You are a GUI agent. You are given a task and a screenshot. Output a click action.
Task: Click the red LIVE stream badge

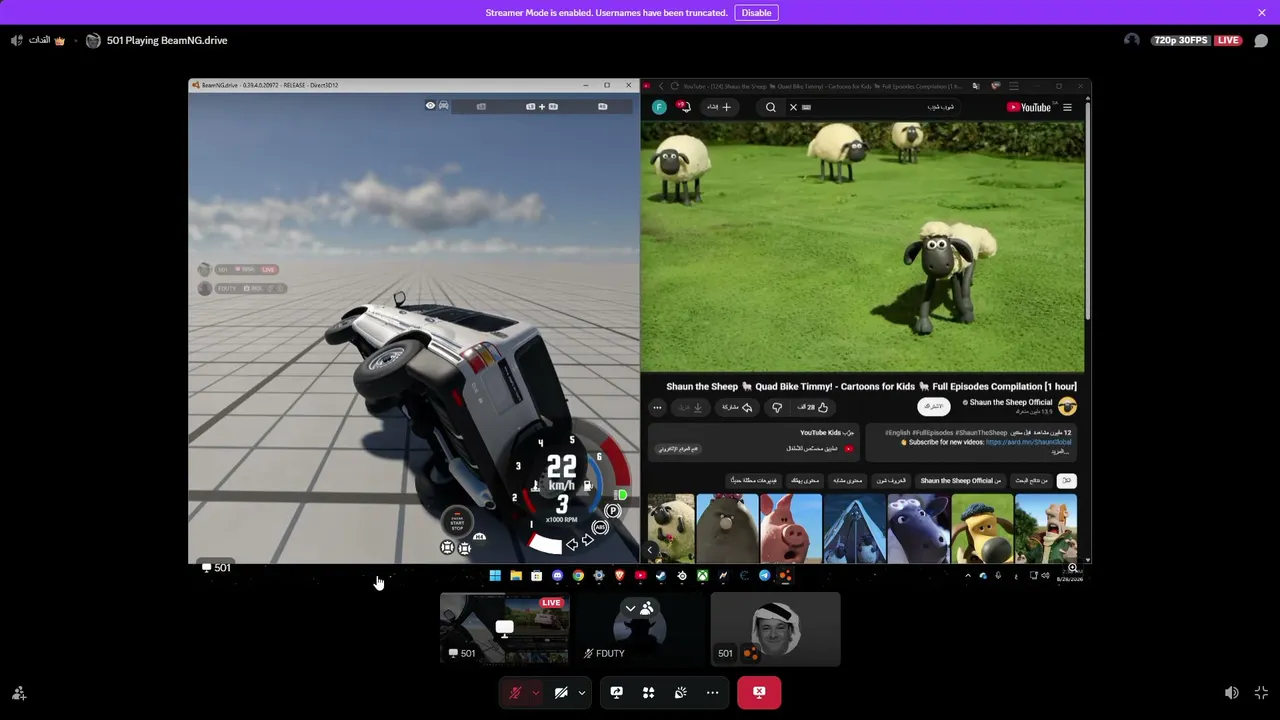[x=1228, y=41]
